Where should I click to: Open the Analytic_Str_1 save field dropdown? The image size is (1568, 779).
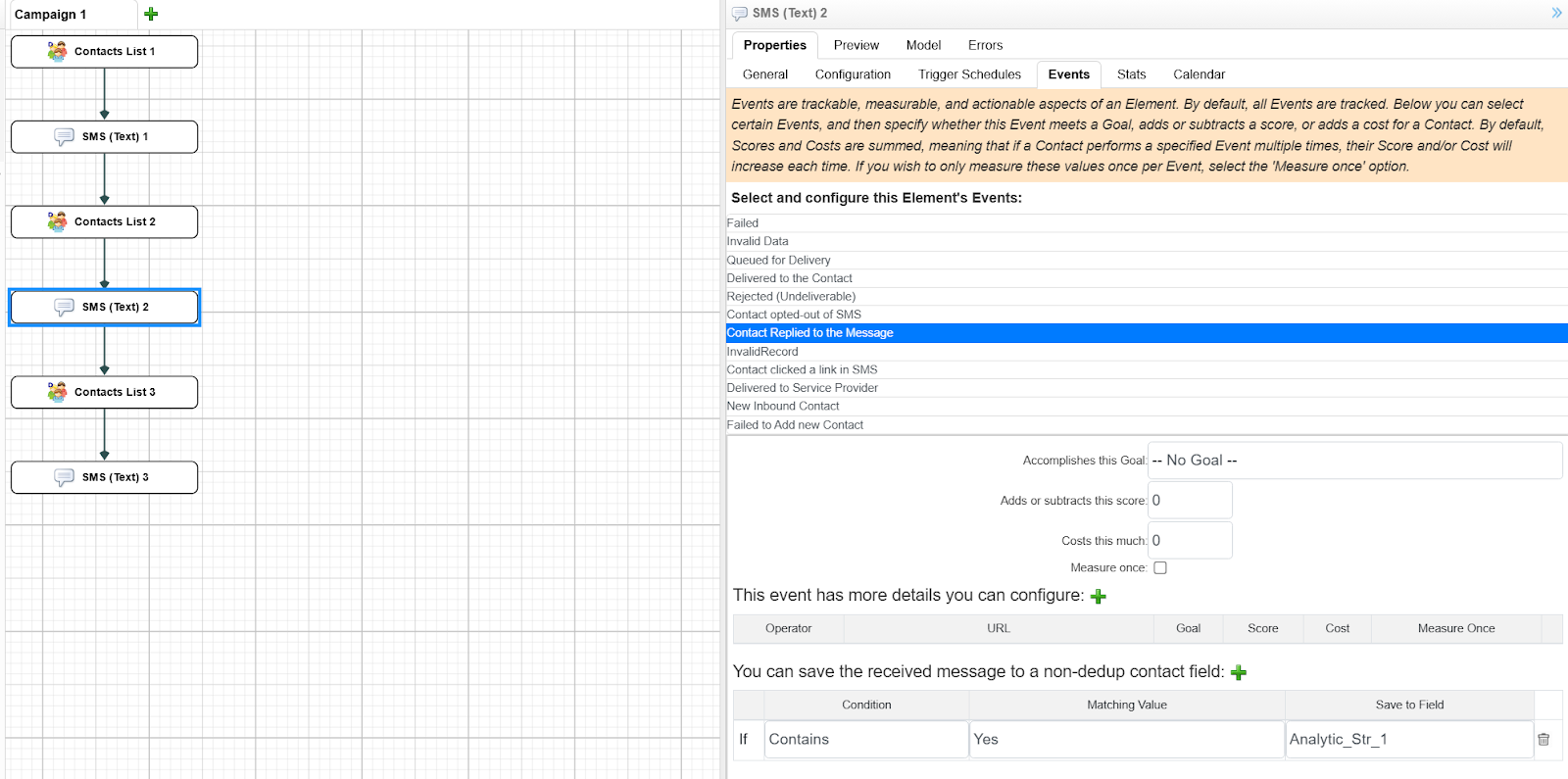(x=1409, y=740)
